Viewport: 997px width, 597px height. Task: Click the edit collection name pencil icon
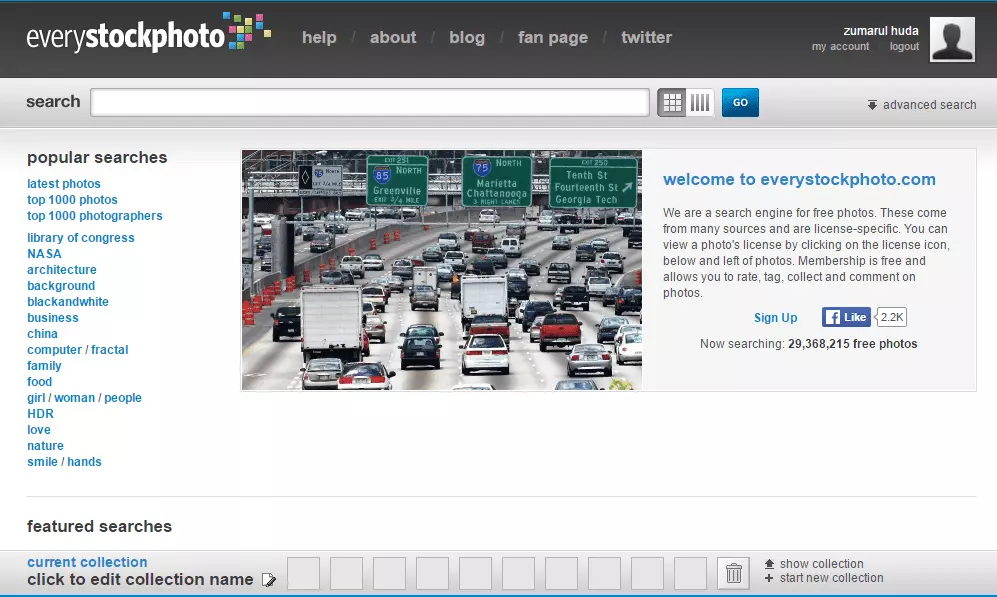coord(268,580)
